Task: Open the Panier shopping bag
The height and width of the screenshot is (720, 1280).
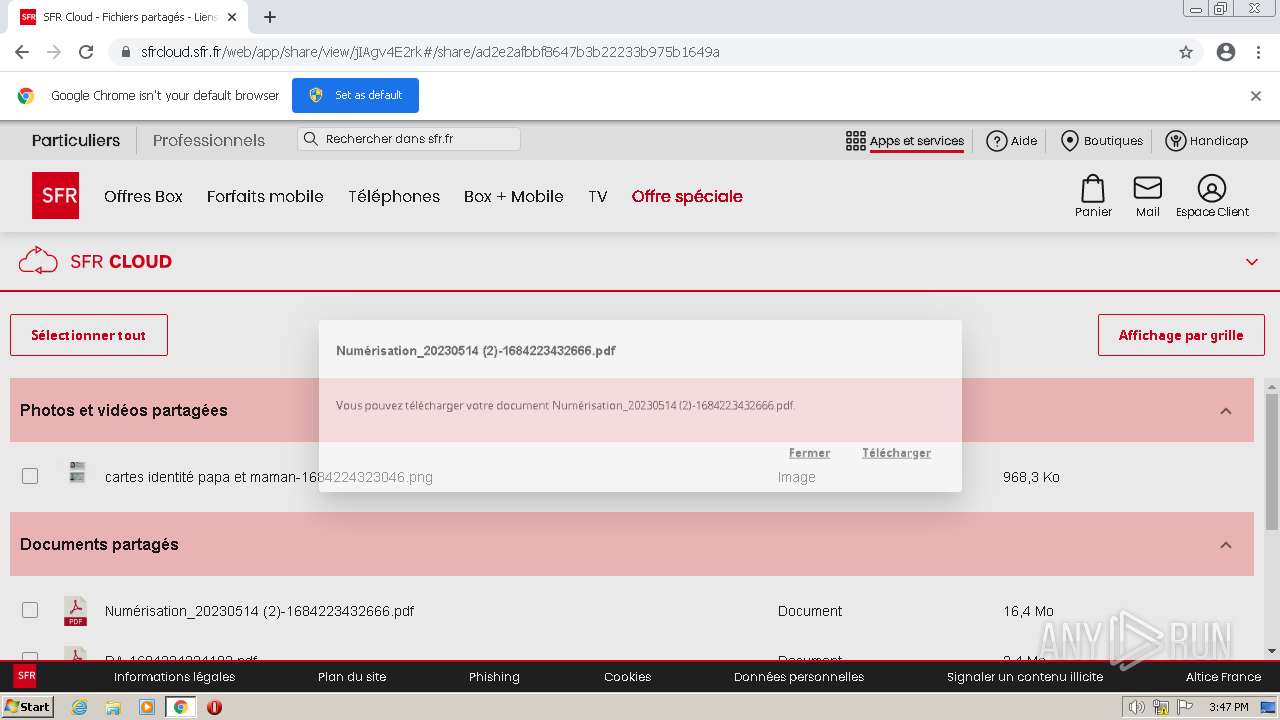Action: (1093, 196)
